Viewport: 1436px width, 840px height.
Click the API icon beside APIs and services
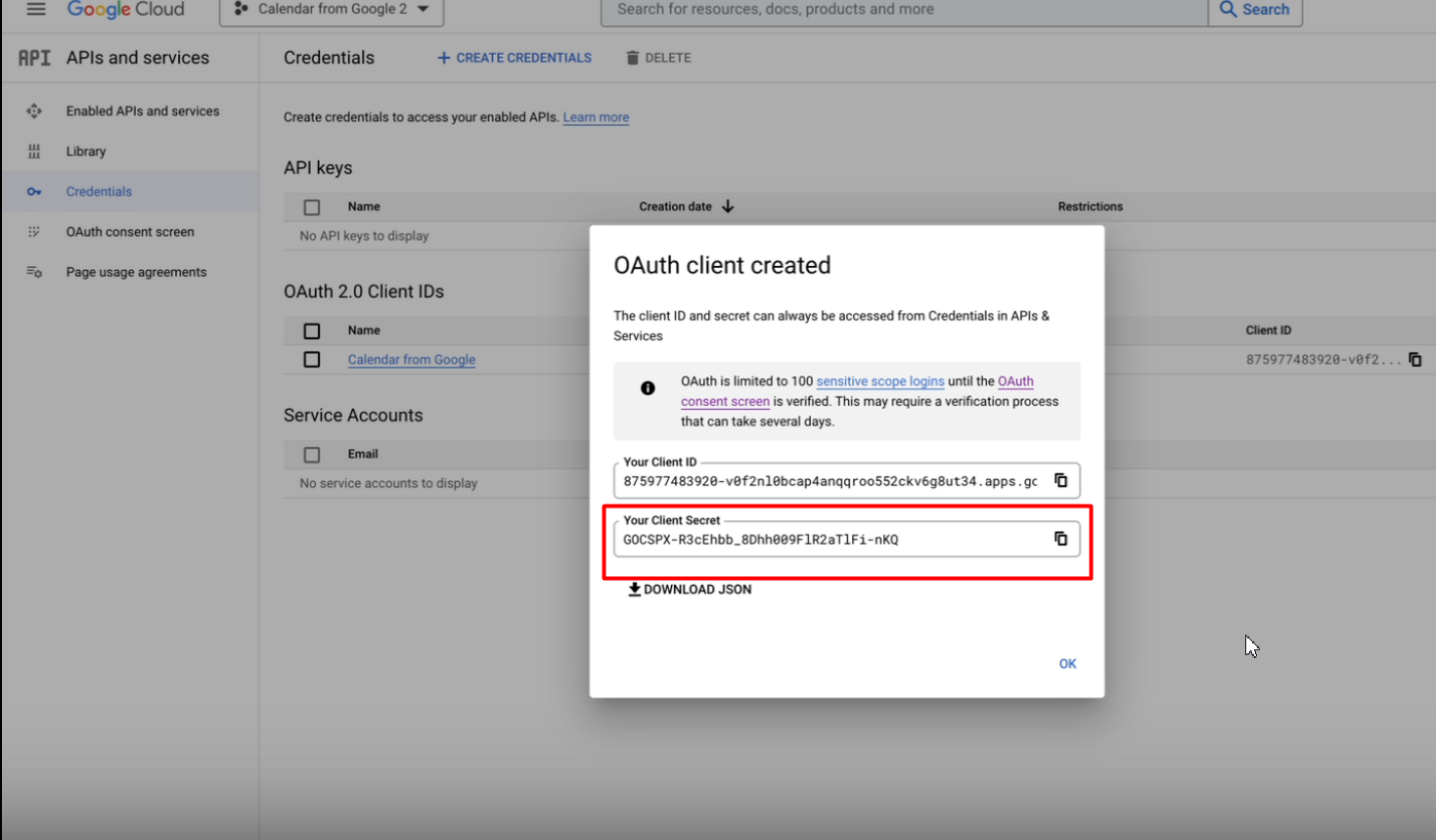[34, 58]
